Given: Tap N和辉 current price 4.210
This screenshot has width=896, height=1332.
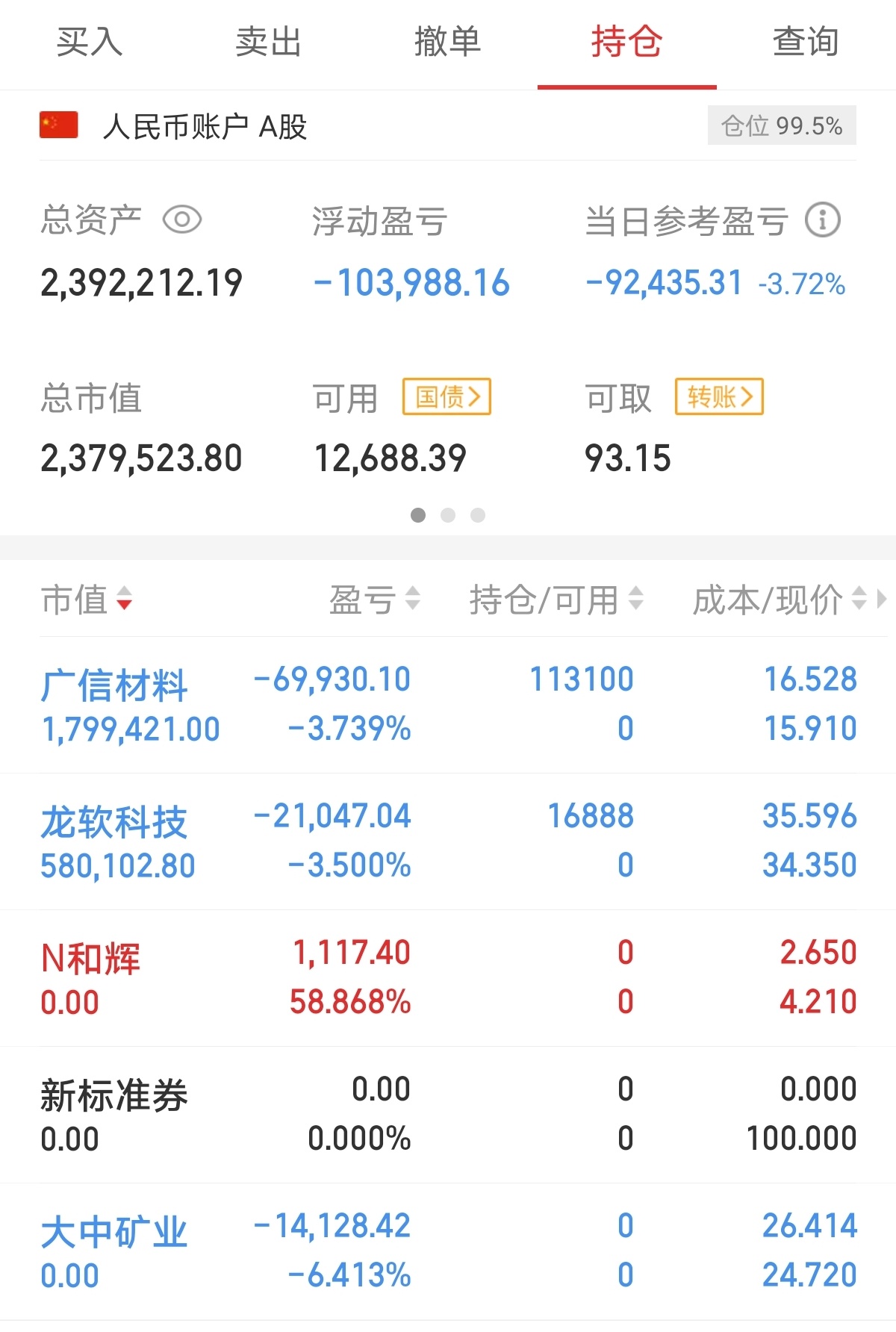Looking at the screenshot, I should point(818,1002).
